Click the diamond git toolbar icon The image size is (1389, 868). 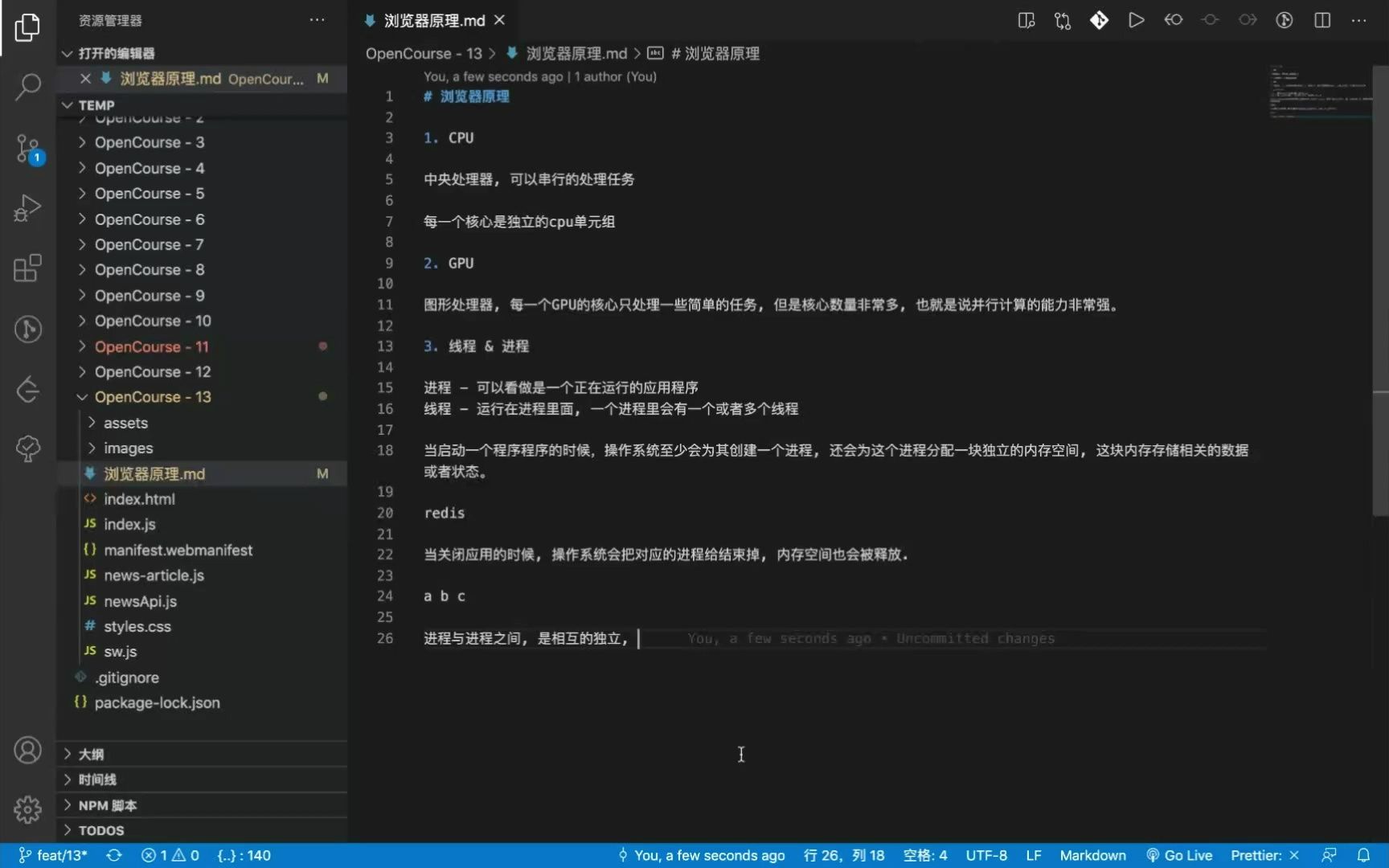[x=1099, y=20]
